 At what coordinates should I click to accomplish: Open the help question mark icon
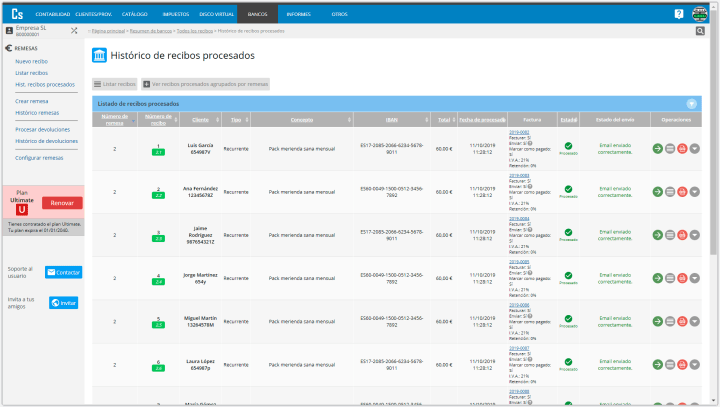pos(679,14)
